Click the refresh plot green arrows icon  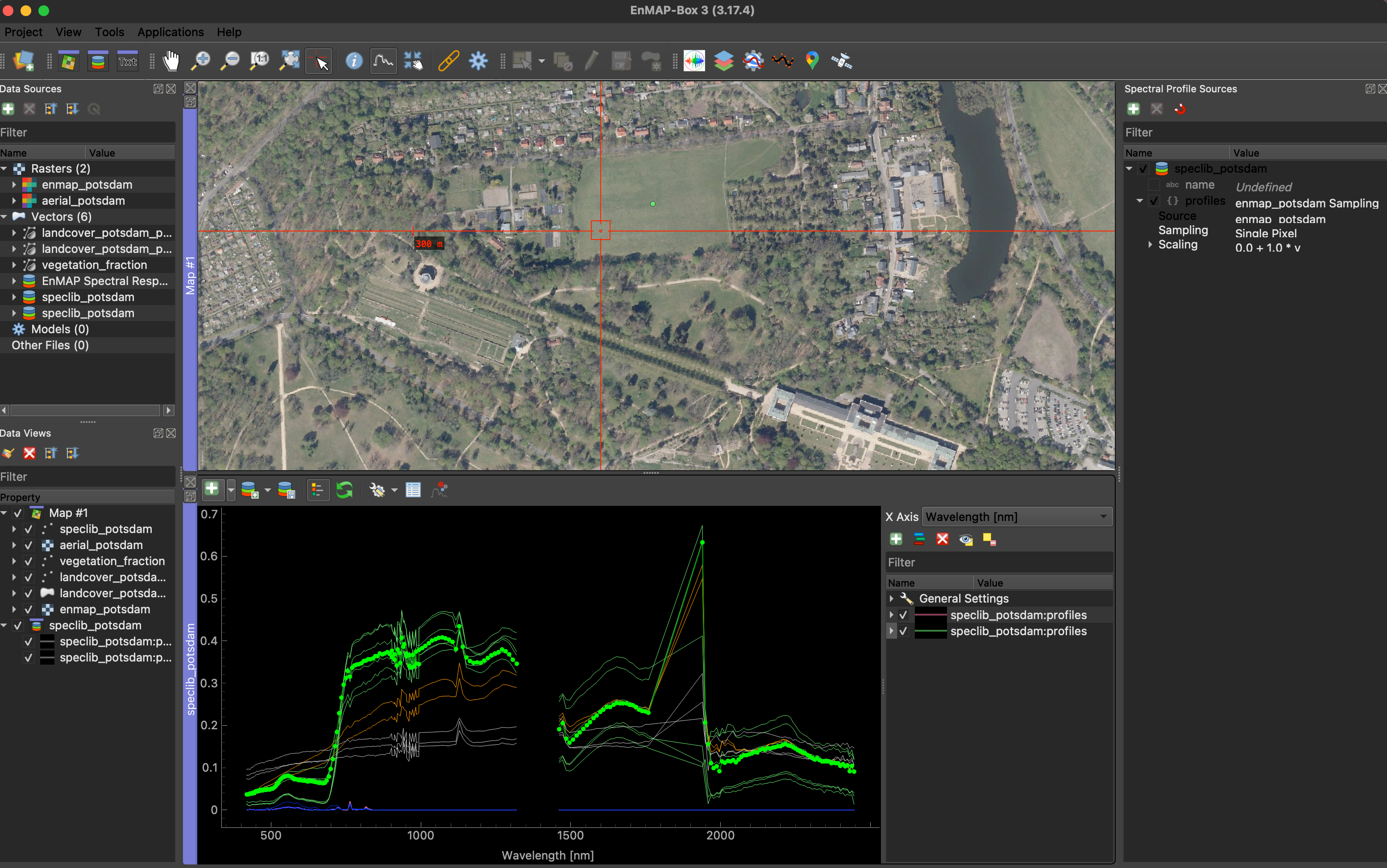tap(345, 490)
